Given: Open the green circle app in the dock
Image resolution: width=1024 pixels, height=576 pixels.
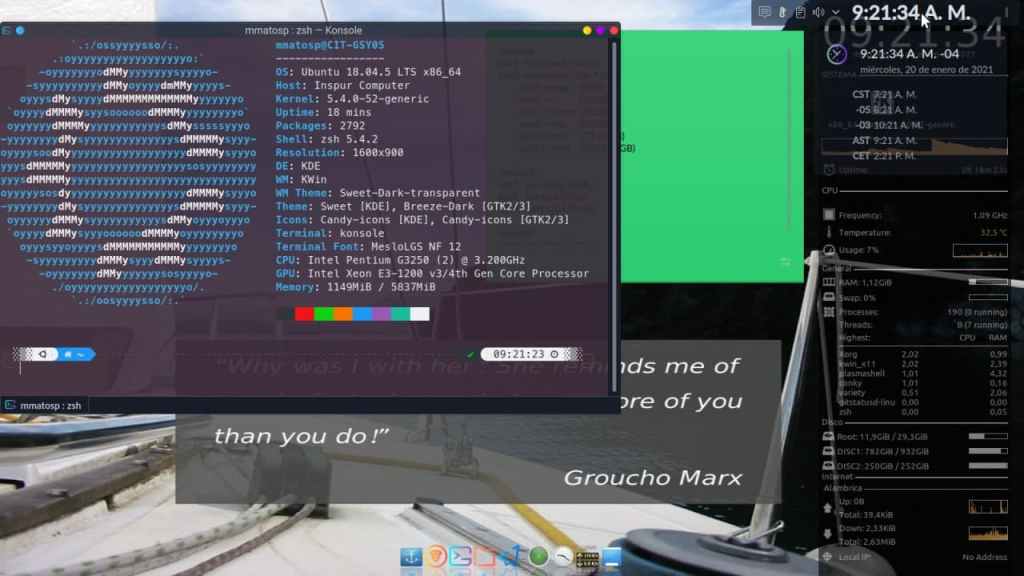Looking at the screenshot, I should pyautogui.click(x=538, y=557).
